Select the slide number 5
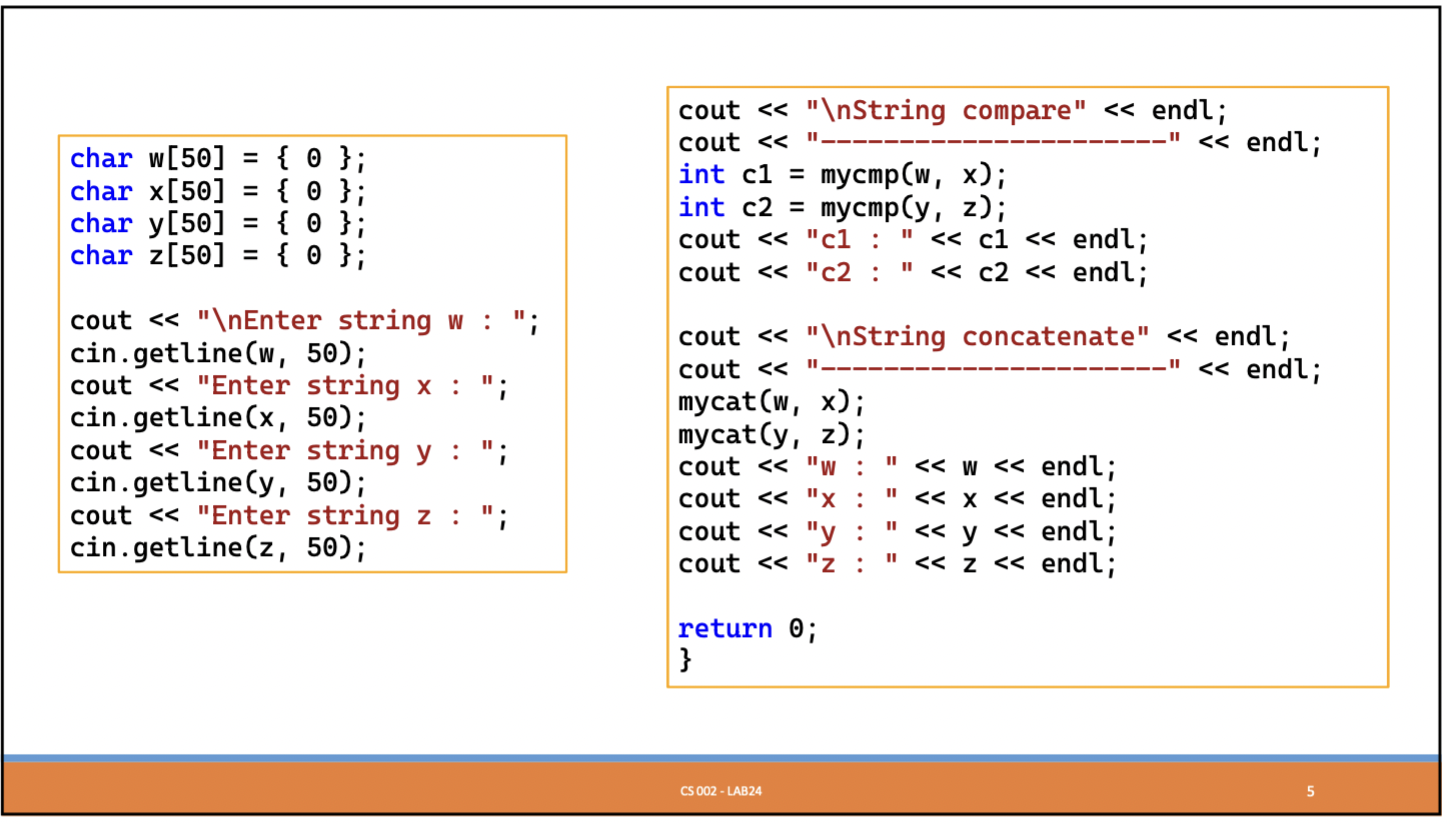Image resolution: width=1450 pixels, height=824 pixels. click(x=1309, y=790)
